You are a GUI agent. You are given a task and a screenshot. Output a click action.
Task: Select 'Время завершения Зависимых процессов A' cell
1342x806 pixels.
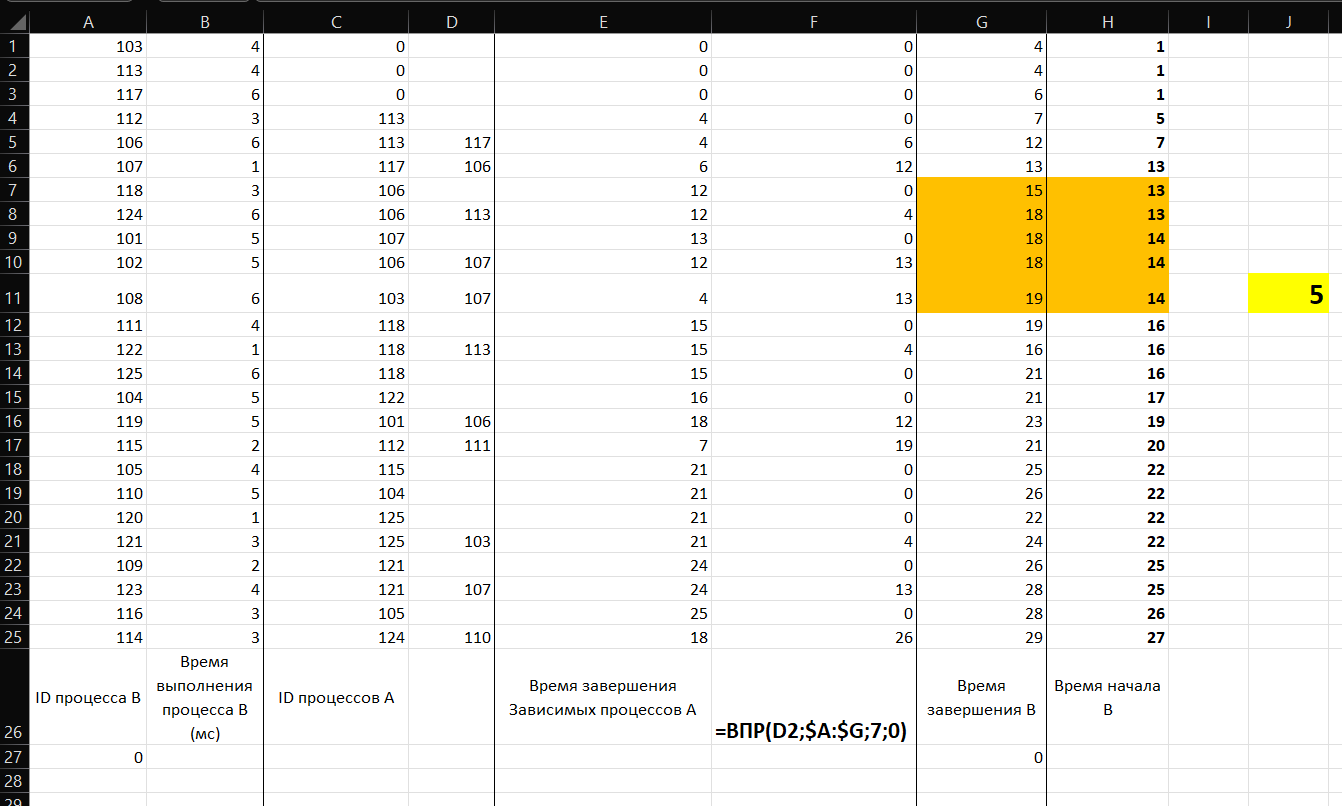point(603,697)
